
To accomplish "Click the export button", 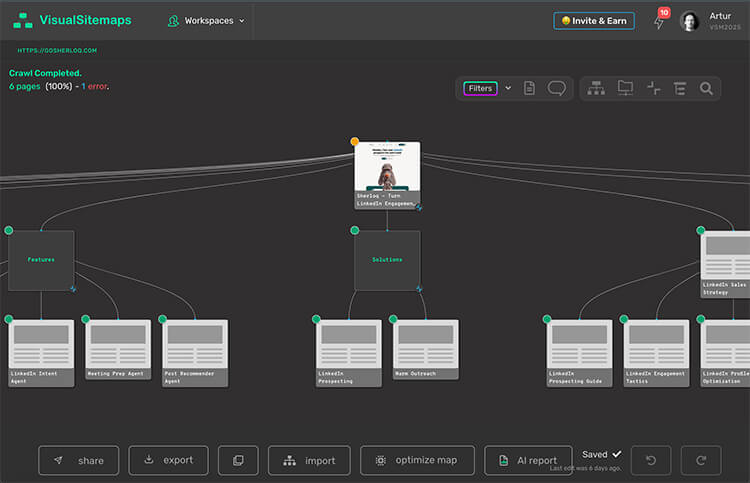I will pos(168,461).
